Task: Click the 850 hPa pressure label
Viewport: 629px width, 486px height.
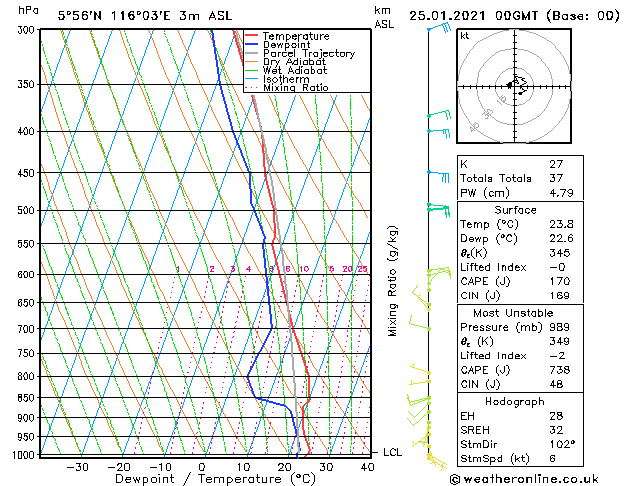Action: (x=28, y=398)
